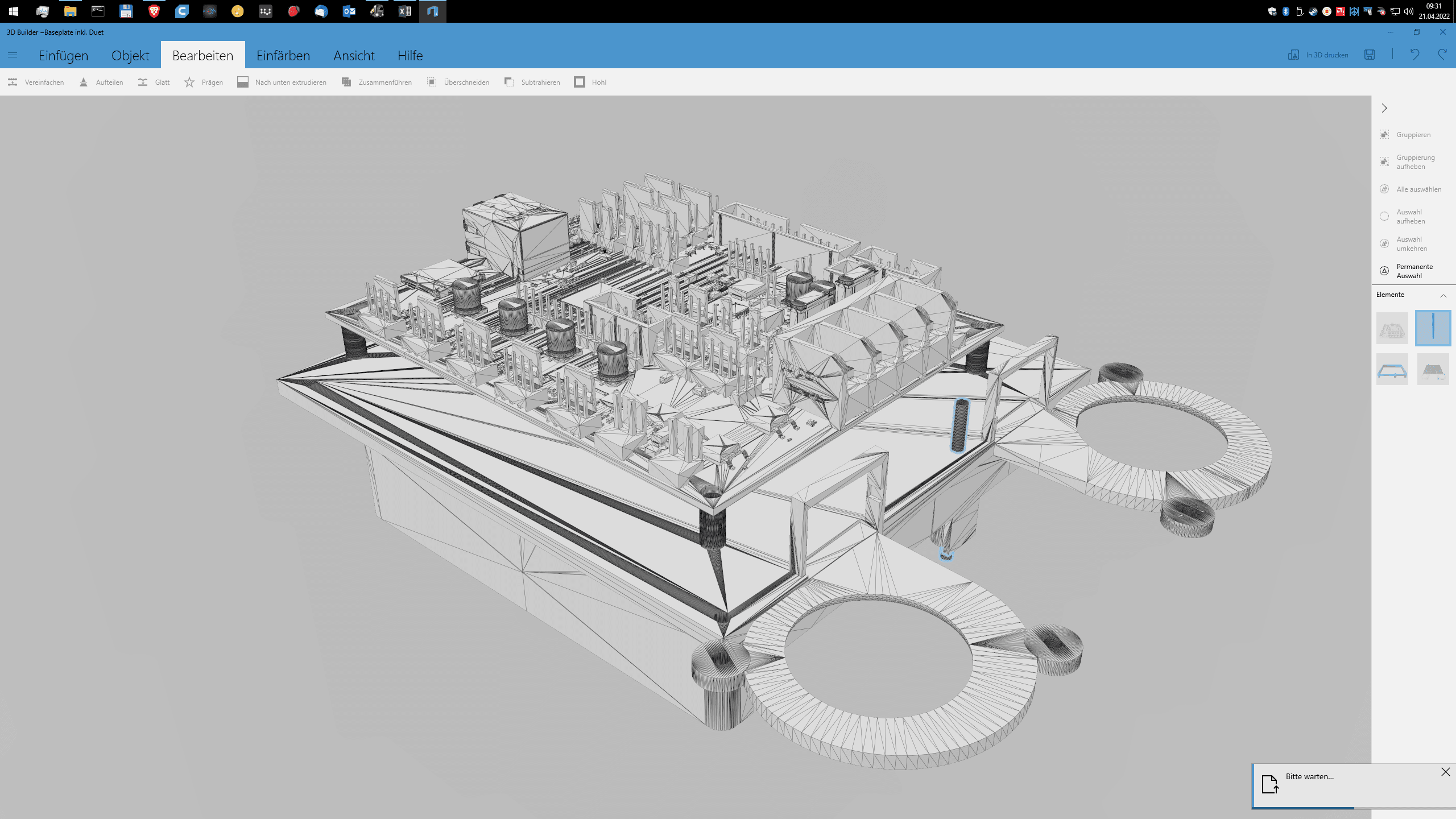Click the network tray icon
The height and width of the screenshot is (819, 1456).
pos(1395,11)
